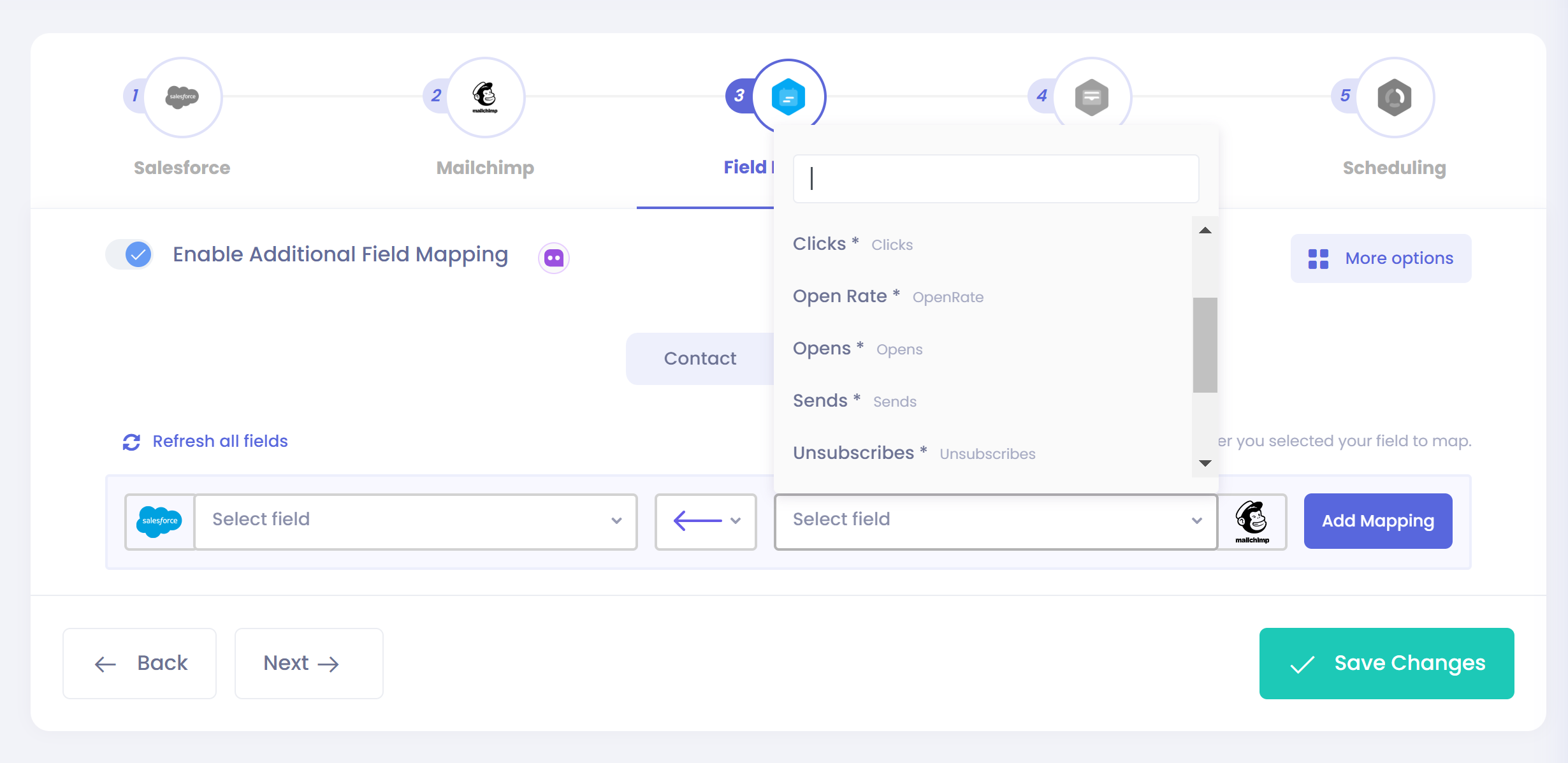
Task: Click Salesforce cloud logo beside Select field
Action: pos(159,521)
